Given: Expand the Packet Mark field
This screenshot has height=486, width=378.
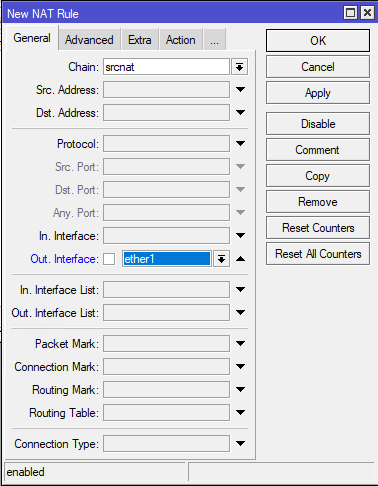Looking at the screenshot, I should click(240, 343).
